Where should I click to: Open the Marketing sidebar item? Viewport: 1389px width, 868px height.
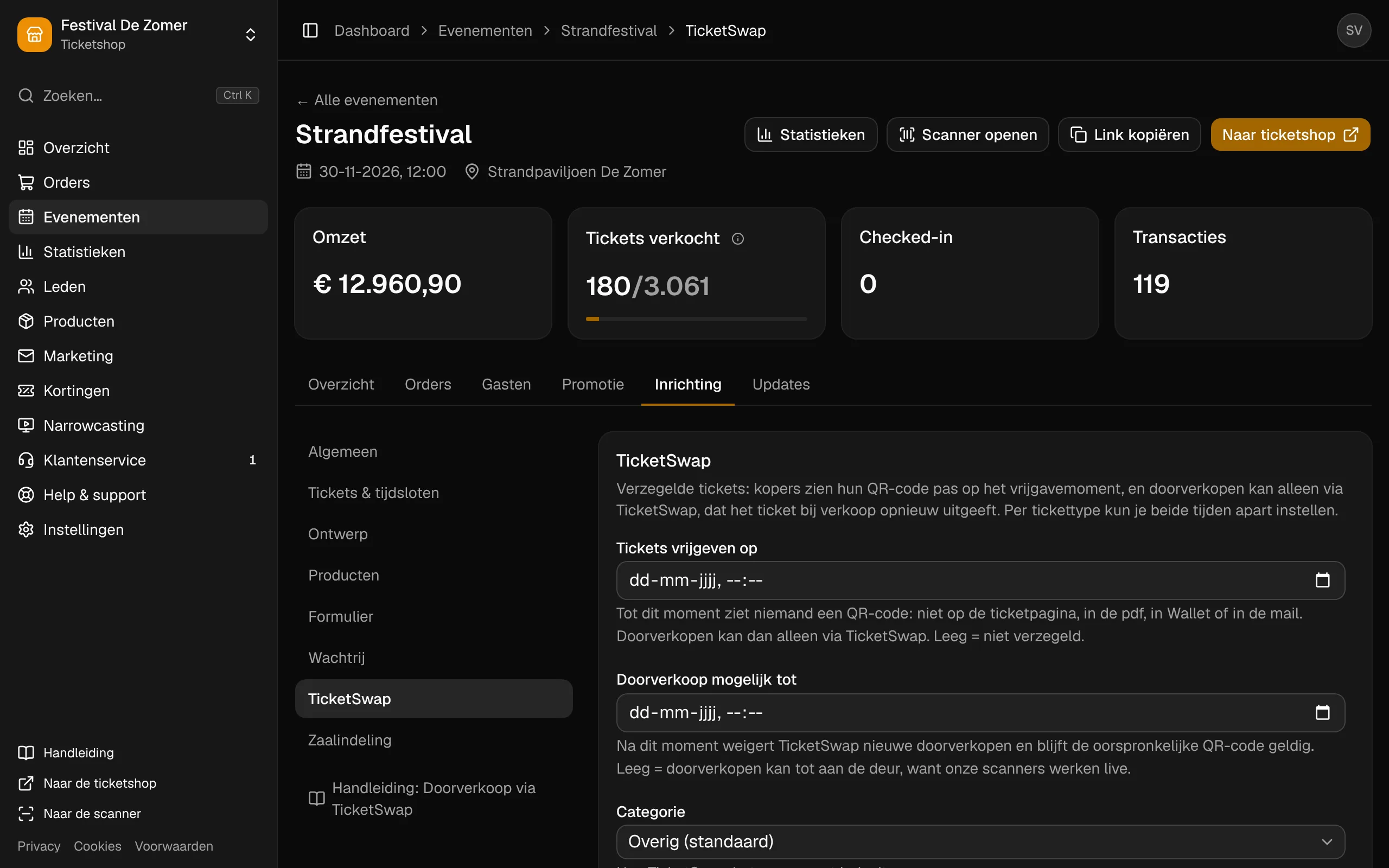pos(138,356)
